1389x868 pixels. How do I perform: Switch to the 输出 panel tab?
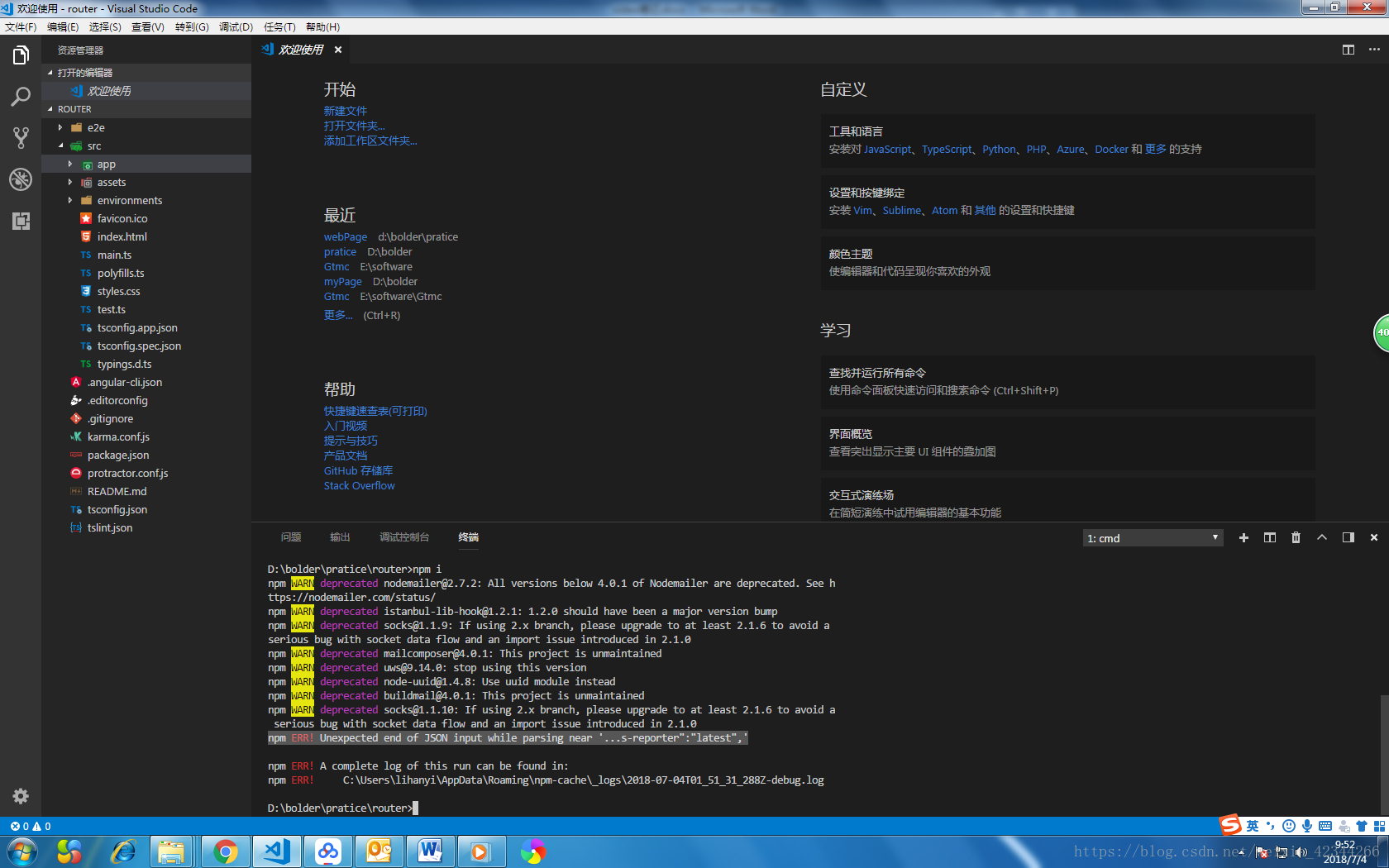click(340, 537)
